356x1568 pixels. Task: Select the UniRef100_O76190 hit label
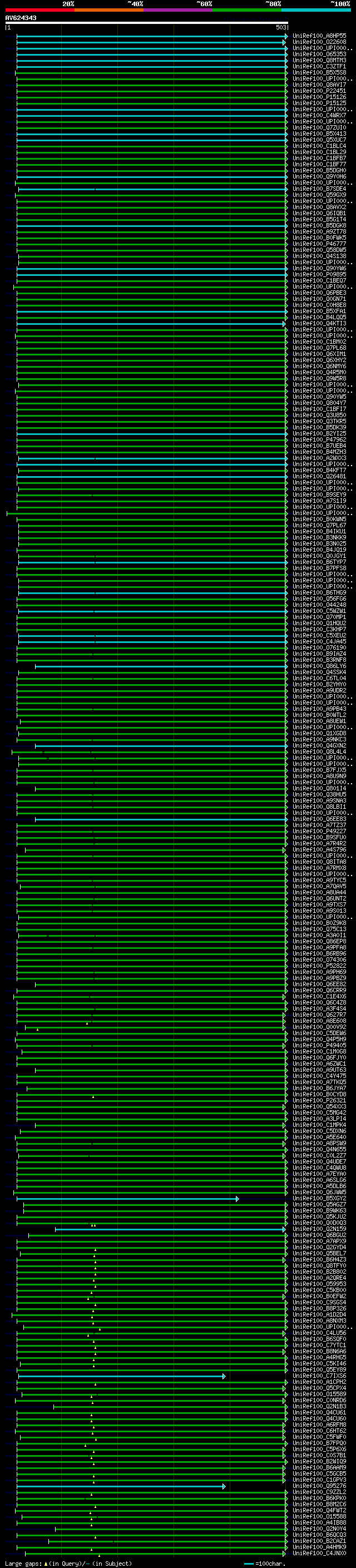pyautogui.click(x=319, y=647)
